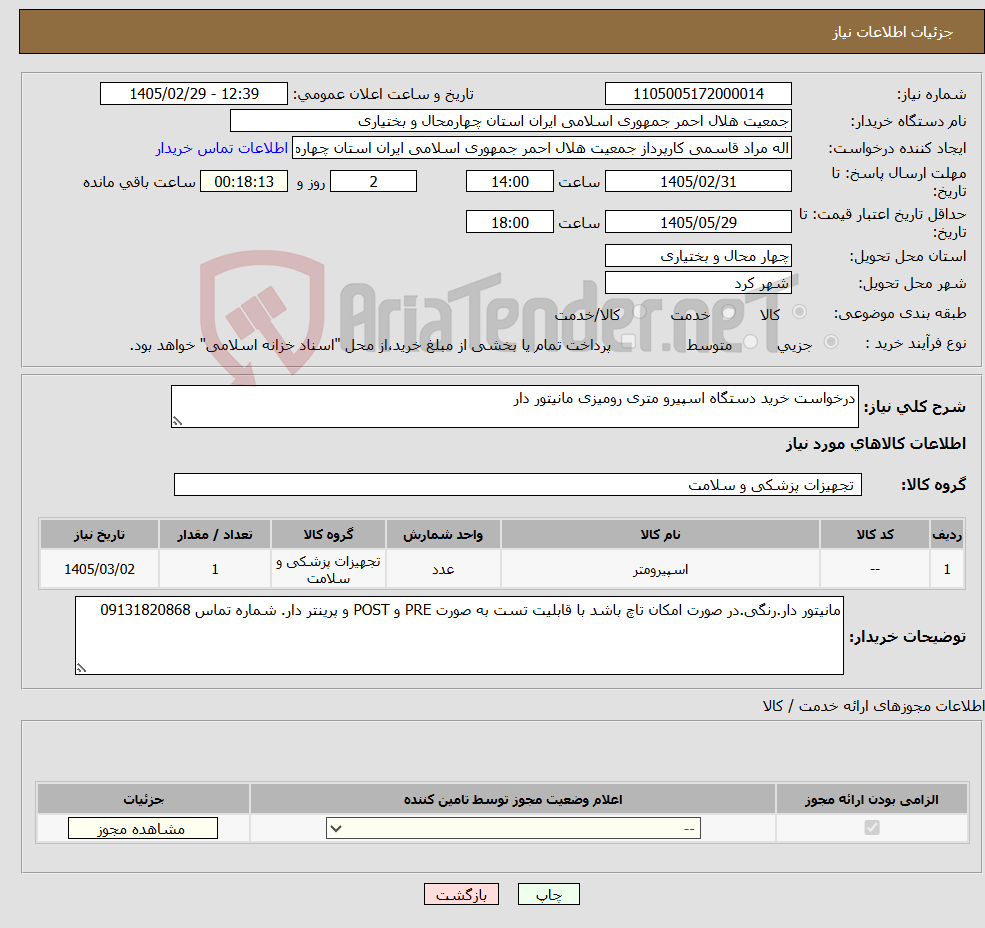Screen dimensions: 985x928
Task: Click the need date cell 1405/03/02
Action: 99,569
